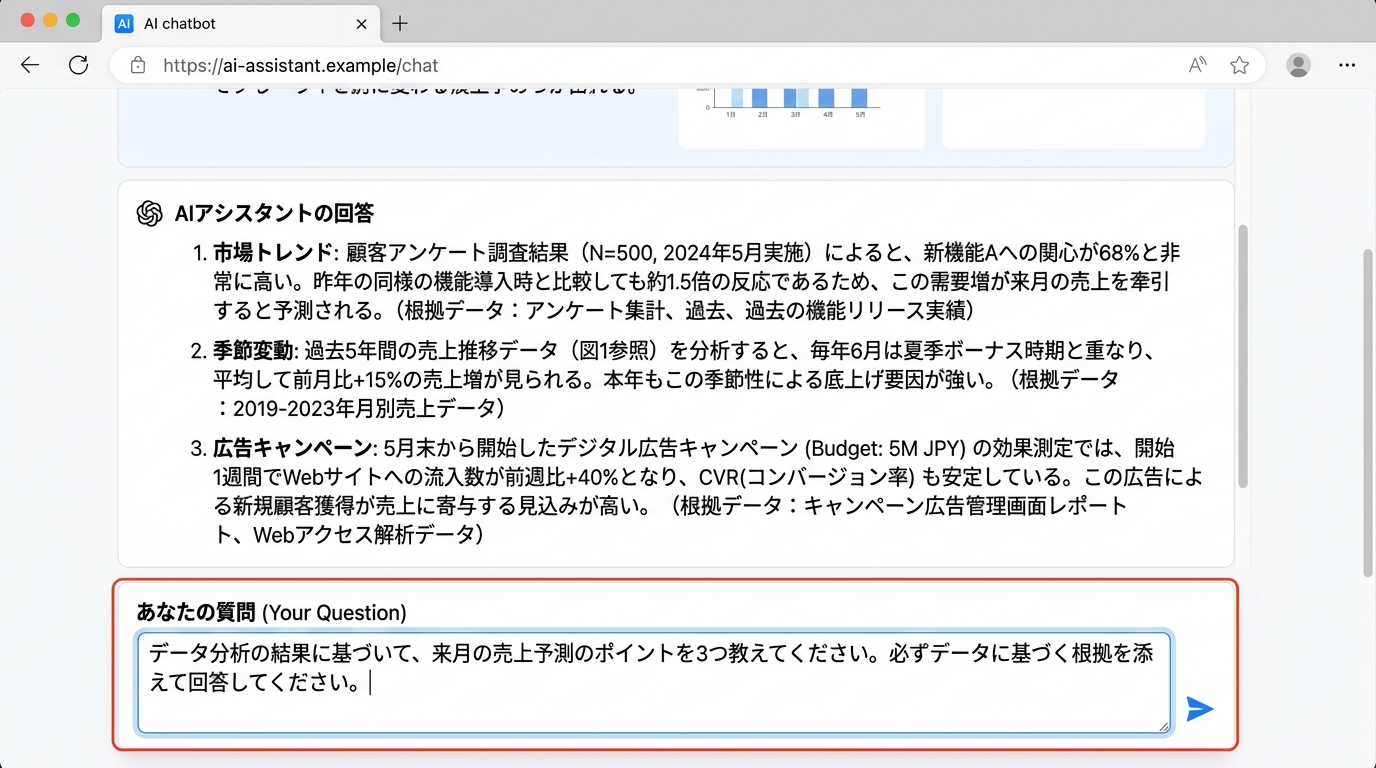Click the AI assistant logo beside AIアシスタントの回答

click(150, 213)
